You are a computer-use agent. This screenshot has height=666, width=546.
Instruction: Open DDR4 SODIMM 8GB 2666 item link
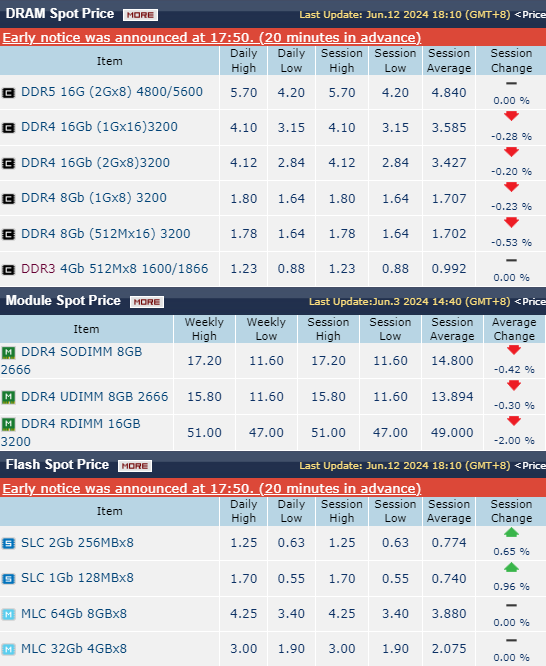(71, 361)
